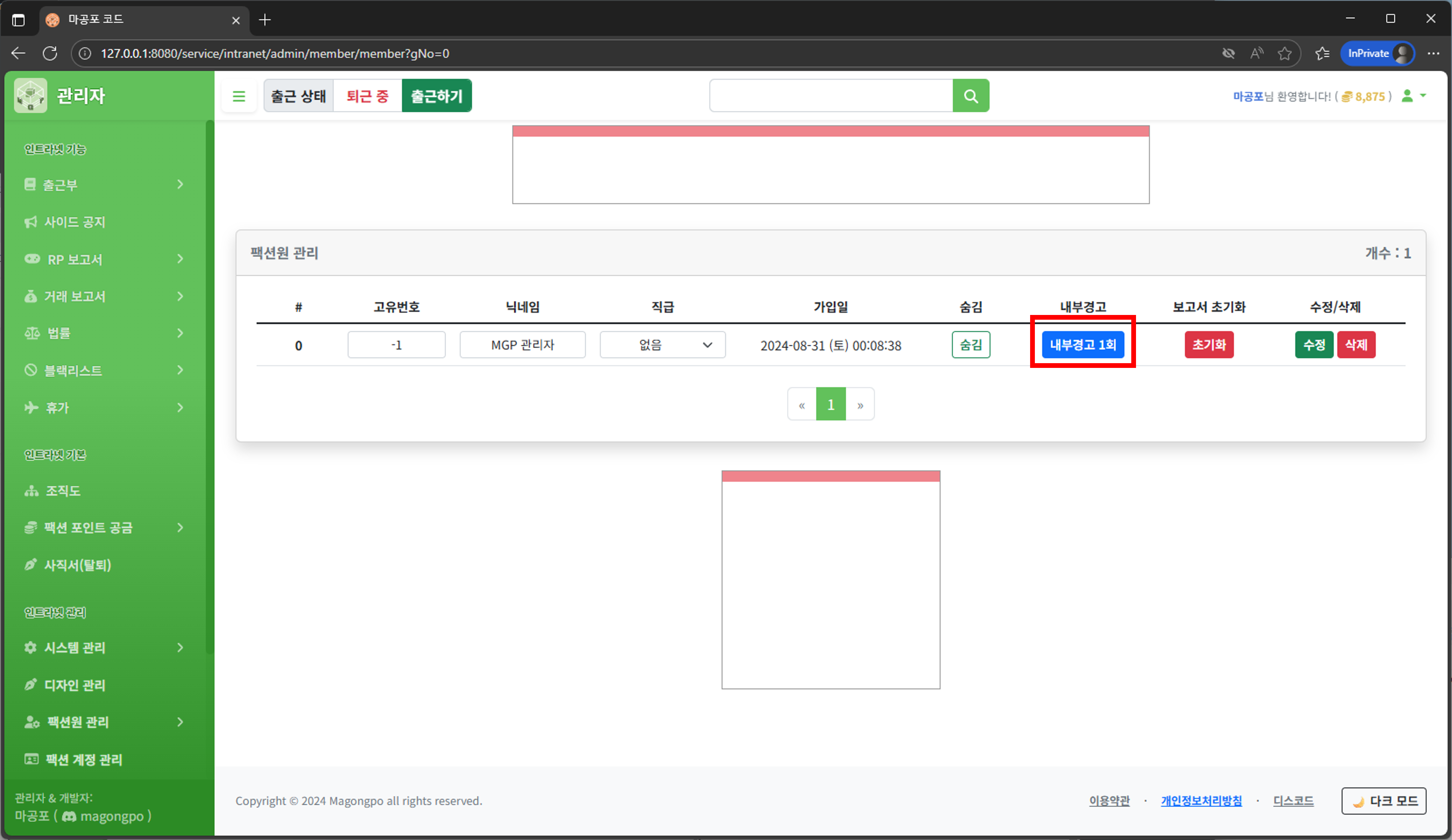Viewport: 1452px width, 840px height.
Task: Open the 사직서(탈퇴) menu item
Action: (x=77, y=565)
